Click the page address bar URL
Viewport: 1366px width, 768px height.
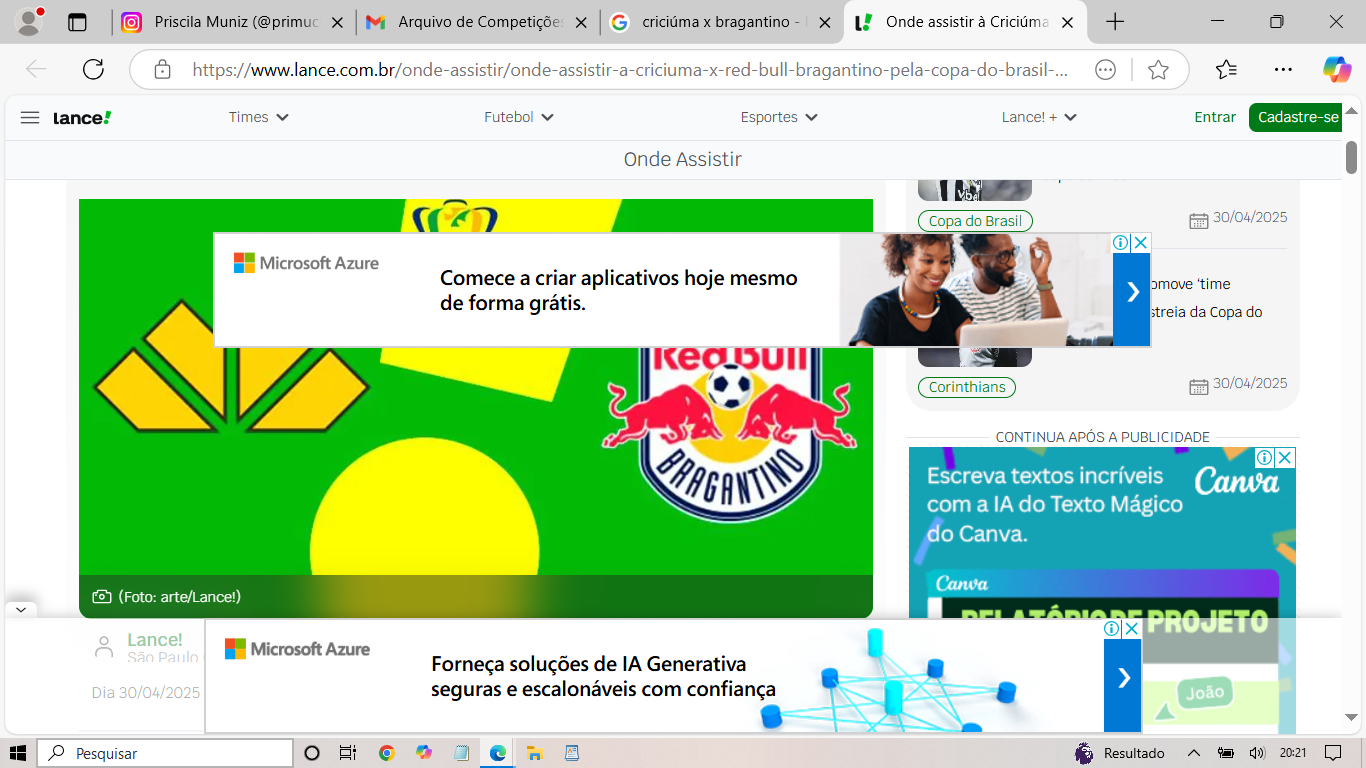click(x=630, y=70)
